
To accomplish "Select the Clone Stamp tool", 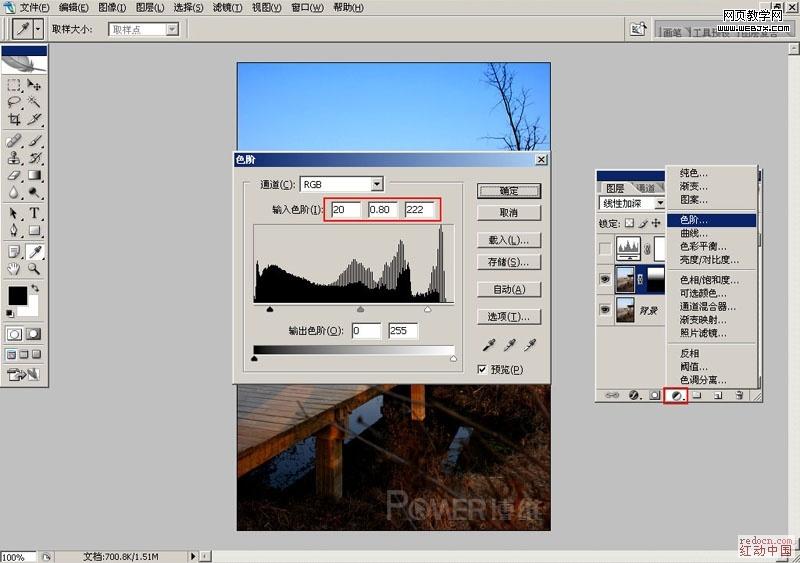I will (14, 157).
